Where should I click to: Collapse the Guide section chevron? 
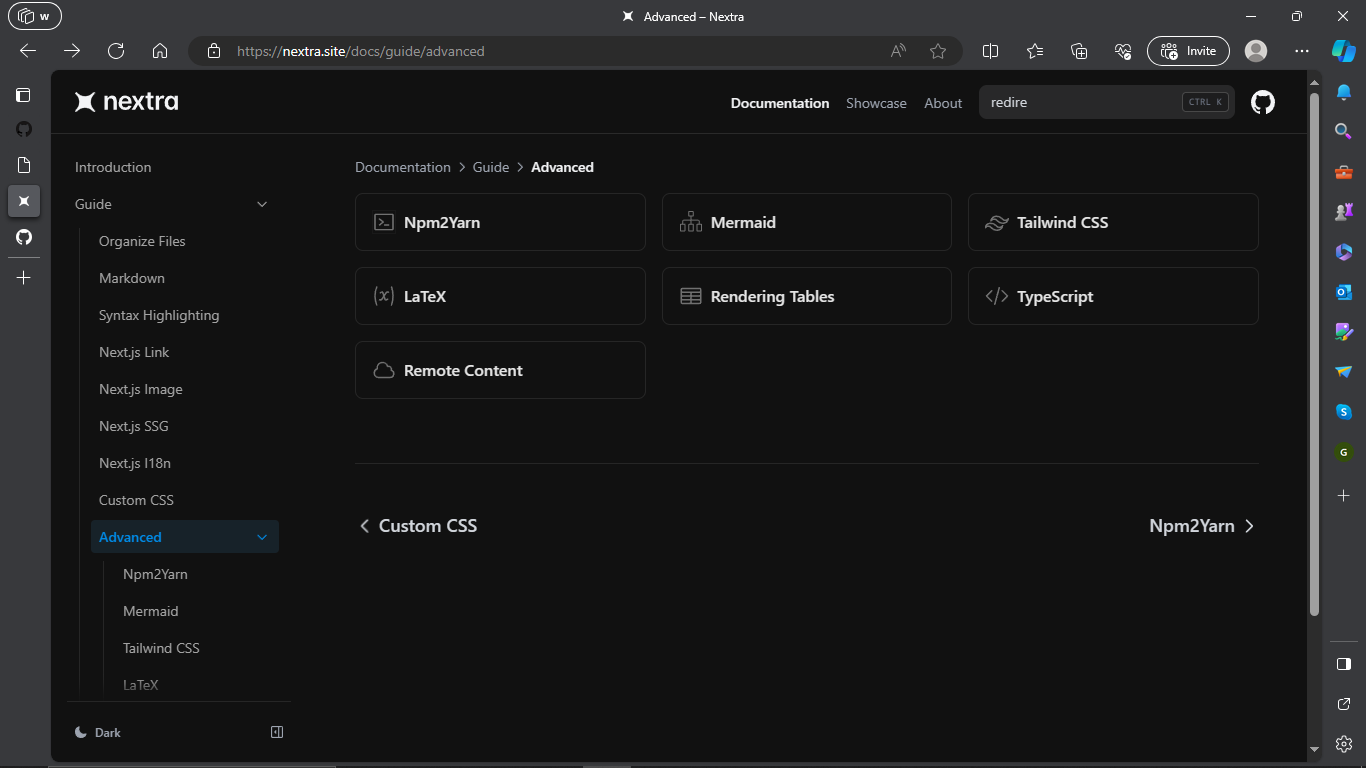click(x=262, y=204)
